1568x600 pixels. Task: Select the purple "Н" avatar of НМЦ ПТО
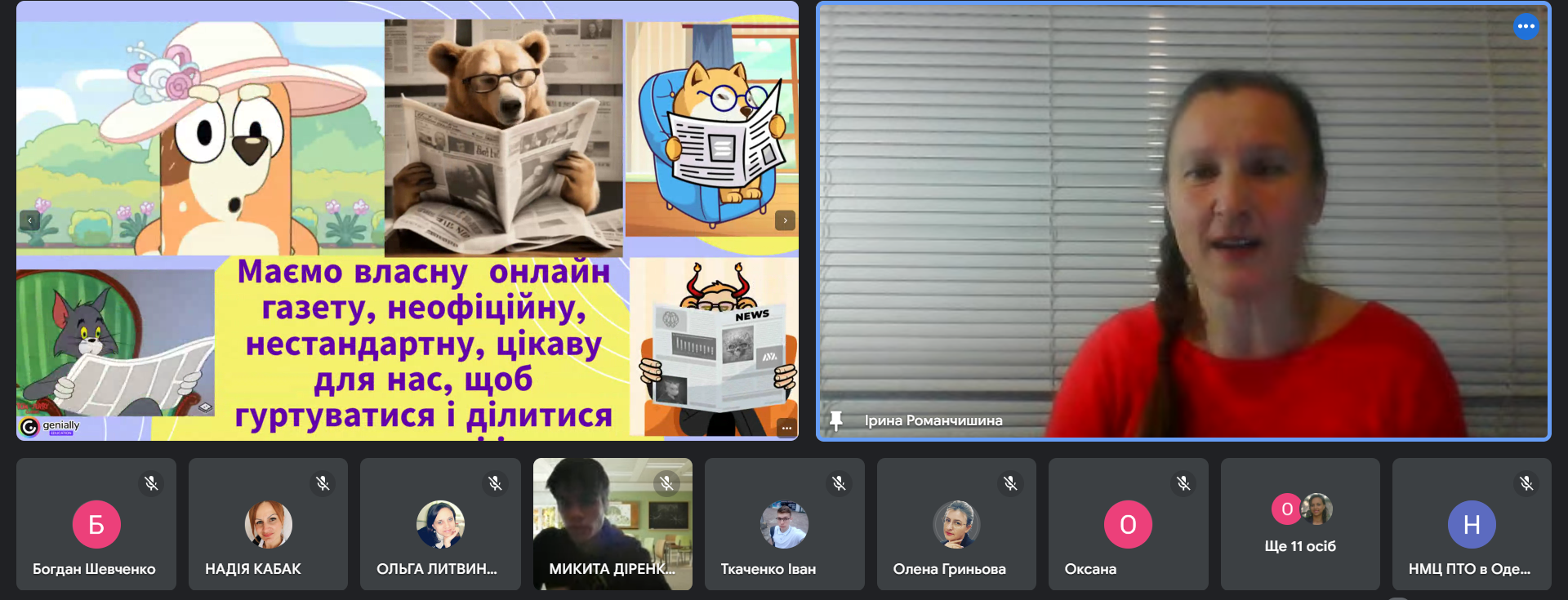(x=1472, y=524)
